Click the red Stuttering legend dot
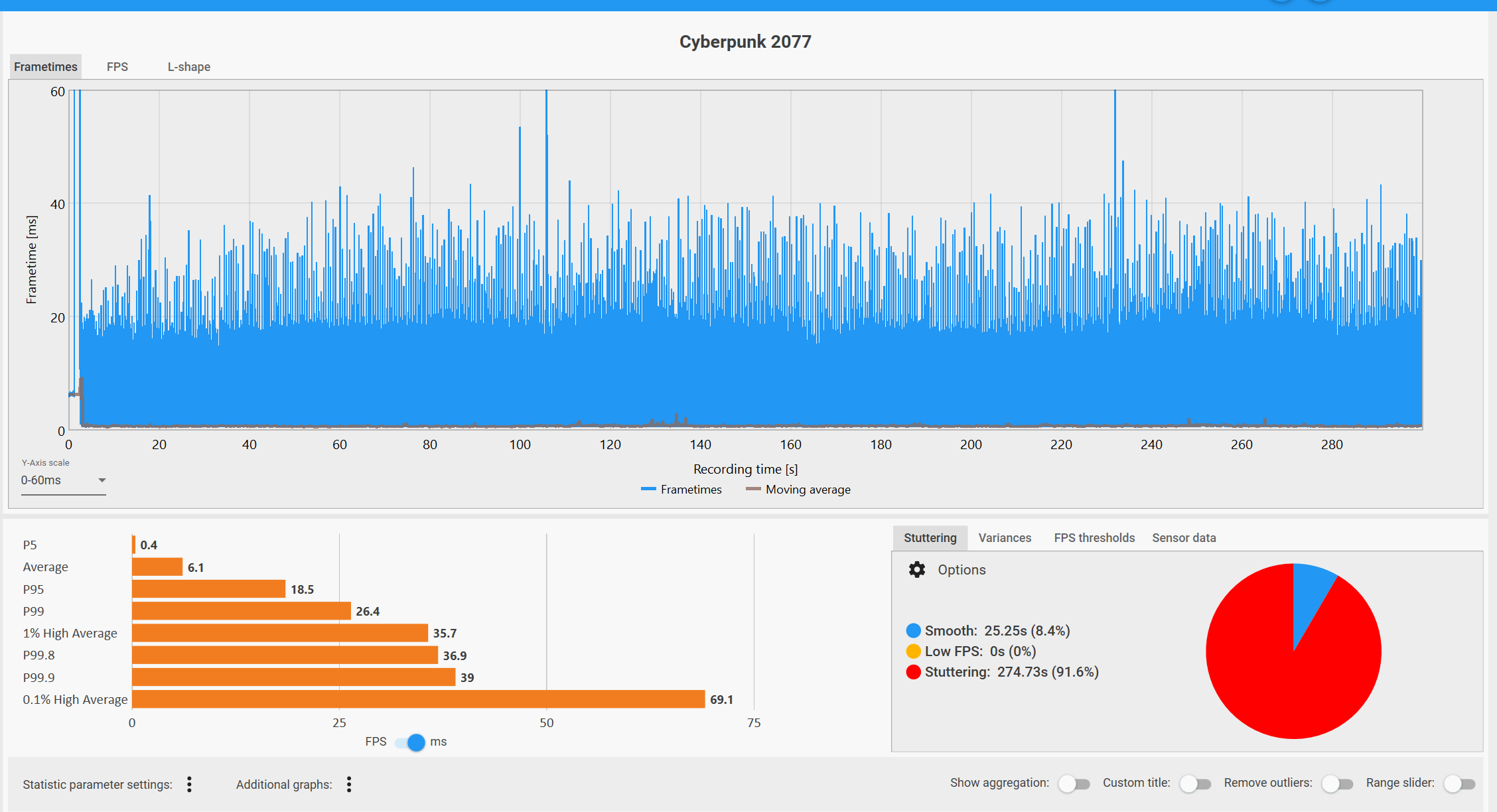Viewport: 1497px width, 812px height. point(913,671)
